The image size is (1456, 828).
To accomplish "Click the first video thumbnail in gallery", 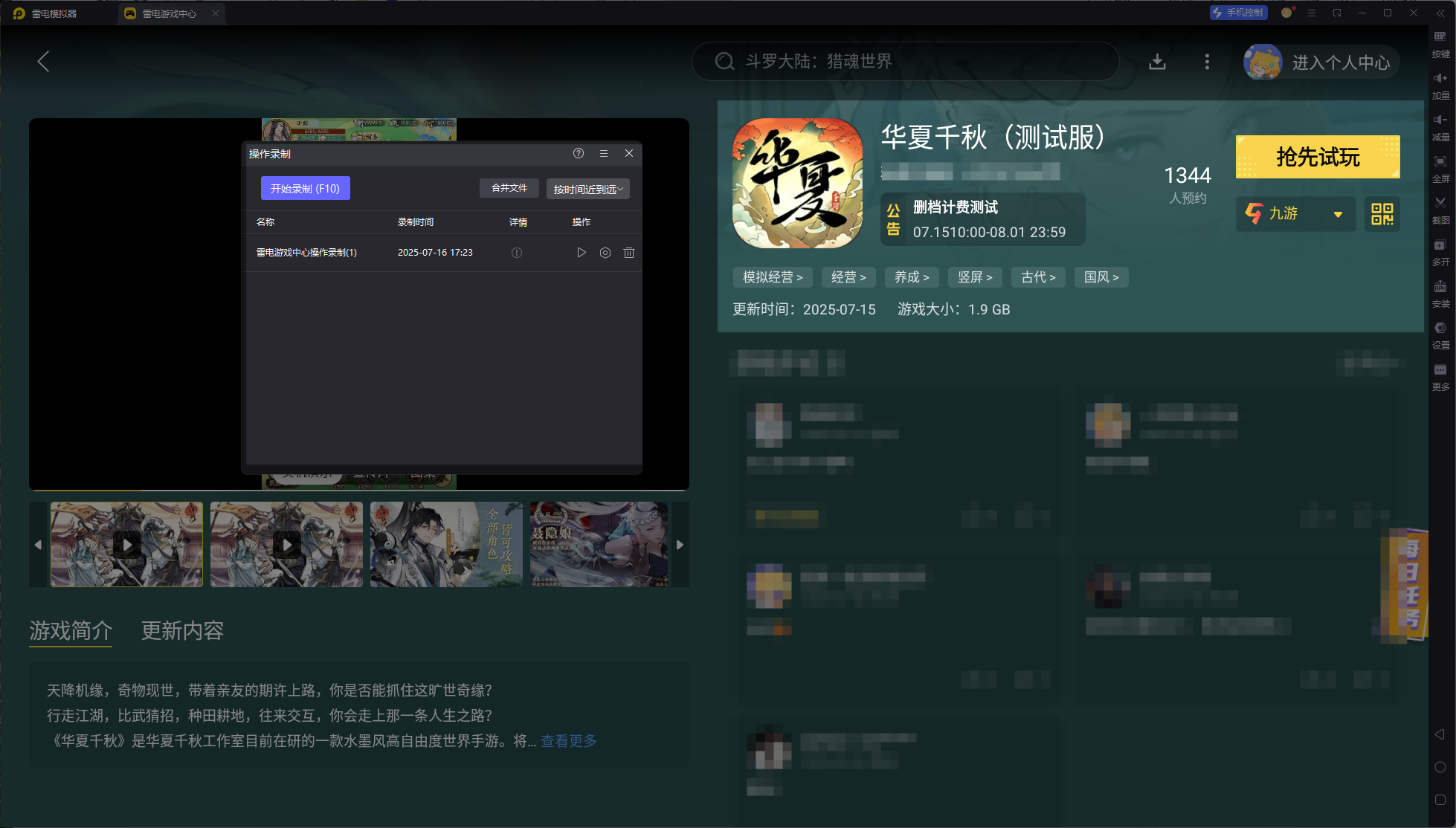I will (x=126, y=544).
